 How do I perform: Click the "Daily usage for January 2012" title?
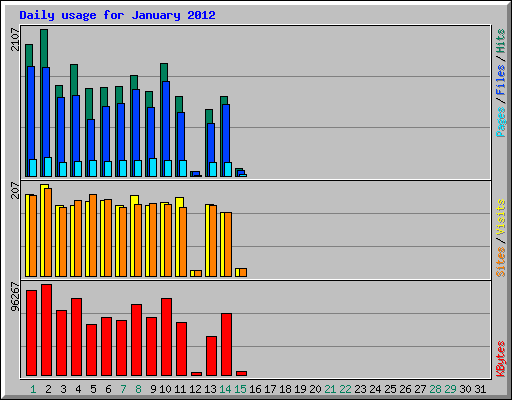point(117,16)
